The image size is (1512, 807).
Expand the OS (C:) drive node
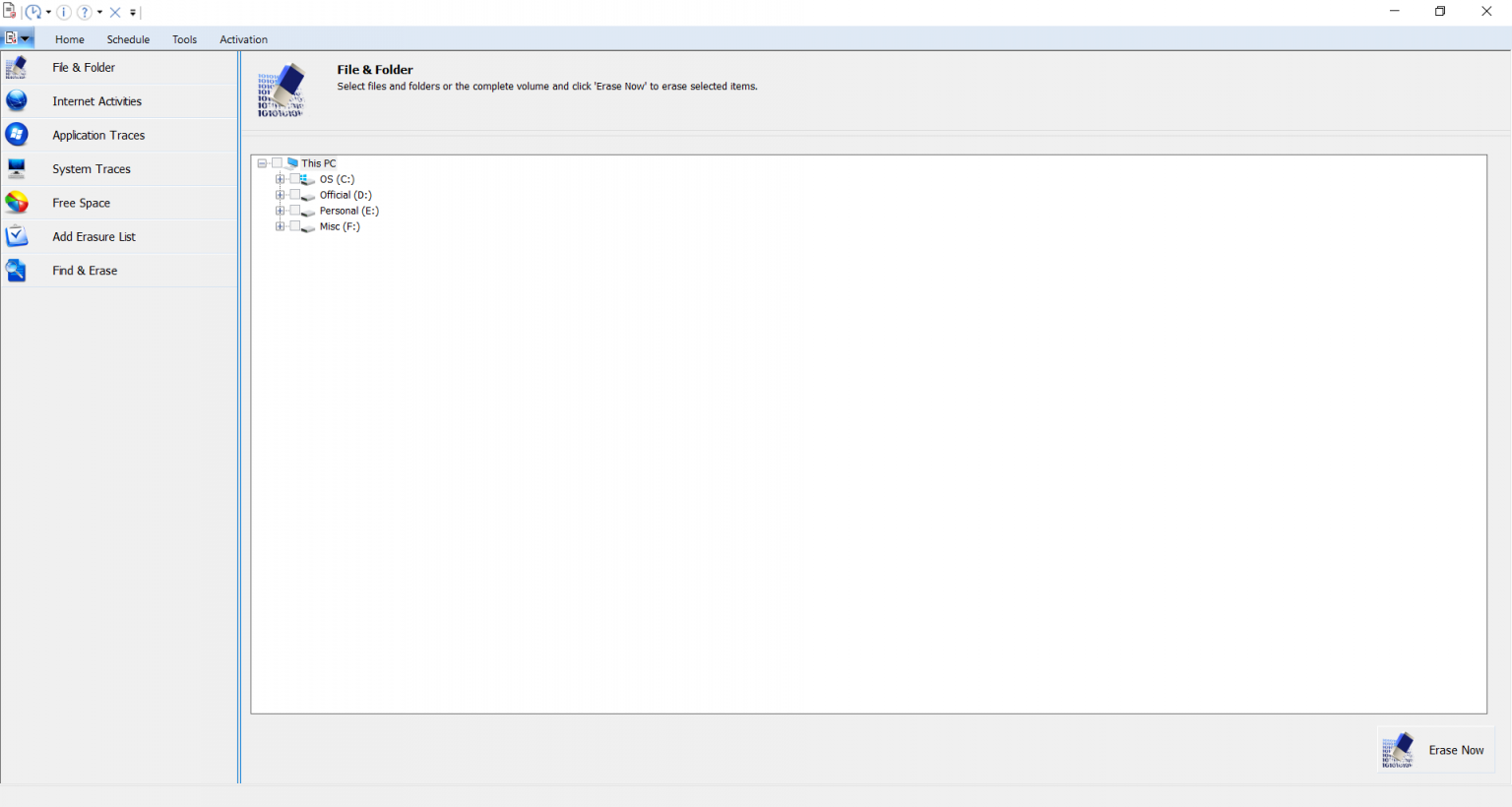coord(280,179)
